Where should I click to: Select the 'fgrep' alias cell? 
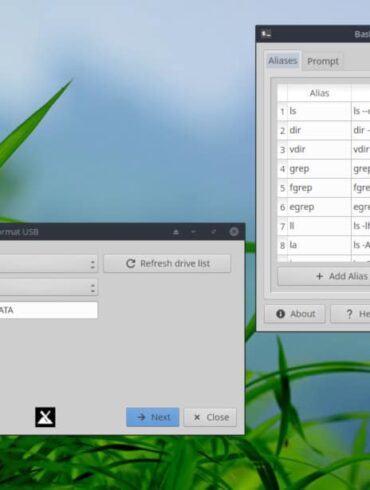coord(319,188)
